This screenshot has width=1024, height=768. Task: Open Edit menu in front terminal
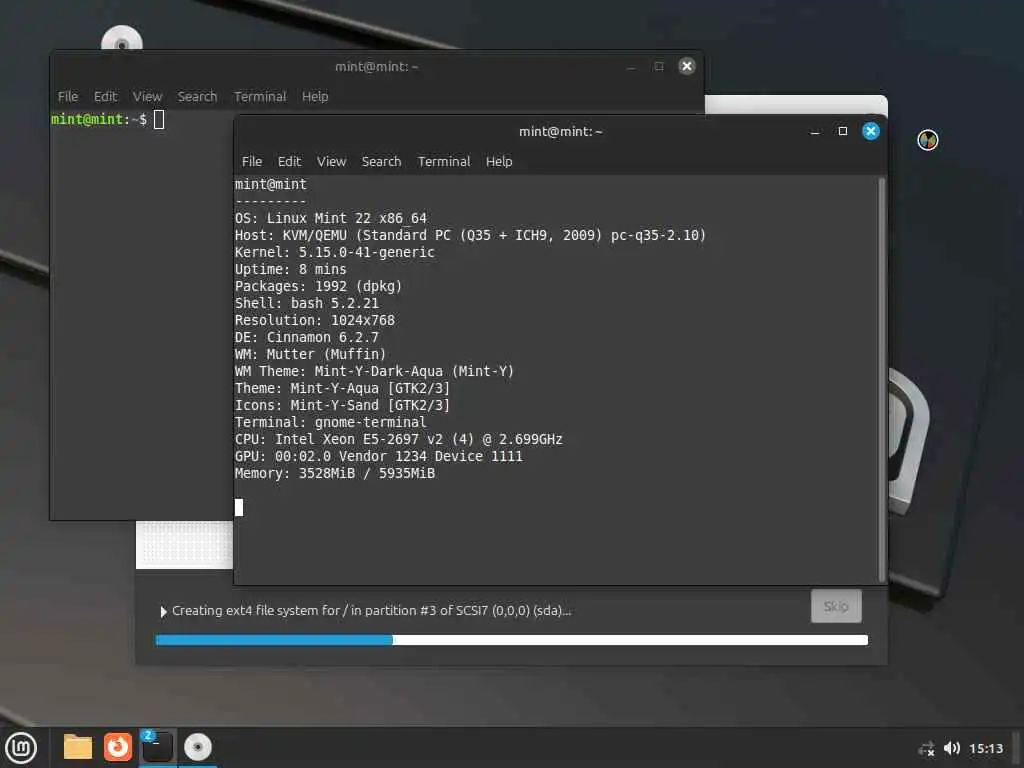(289, 161)
